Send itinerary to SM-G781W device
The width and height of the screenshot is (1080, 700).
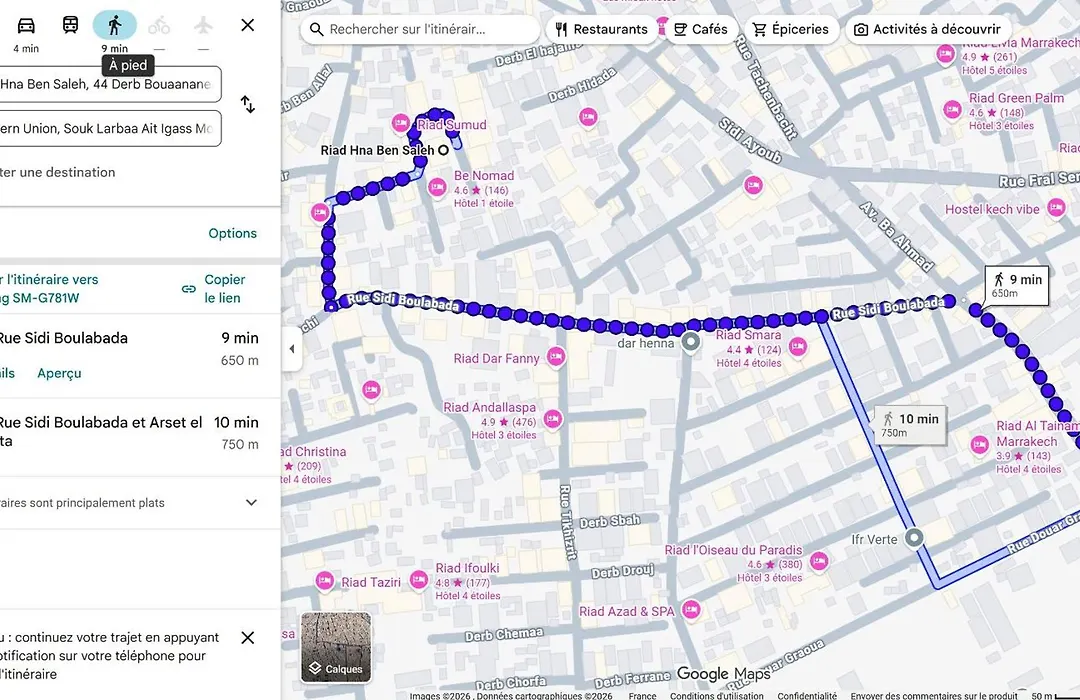click(x=50, y=289)
